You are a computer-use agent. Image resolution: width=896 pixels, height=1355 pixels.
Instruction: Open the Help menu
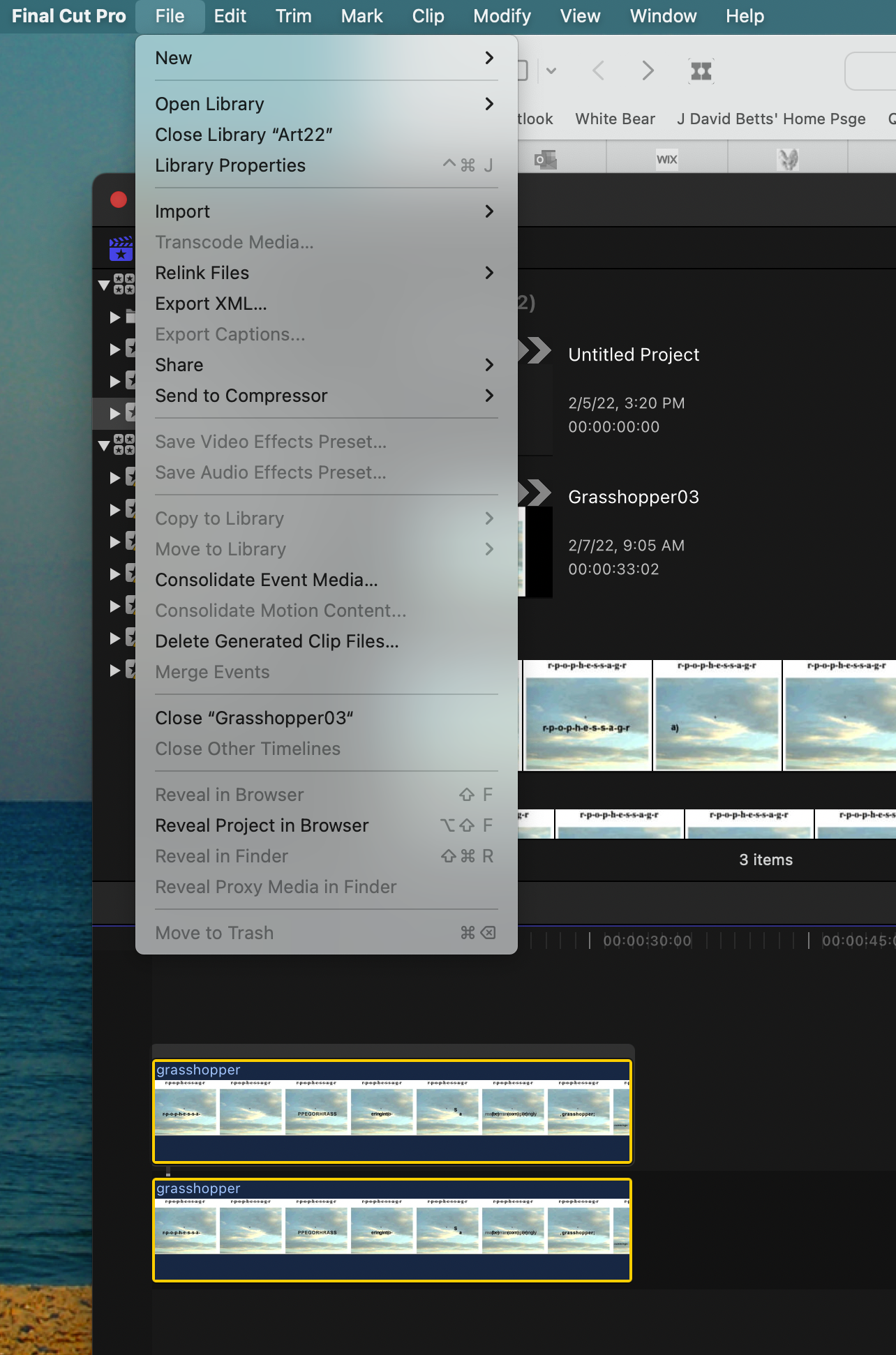745,16
